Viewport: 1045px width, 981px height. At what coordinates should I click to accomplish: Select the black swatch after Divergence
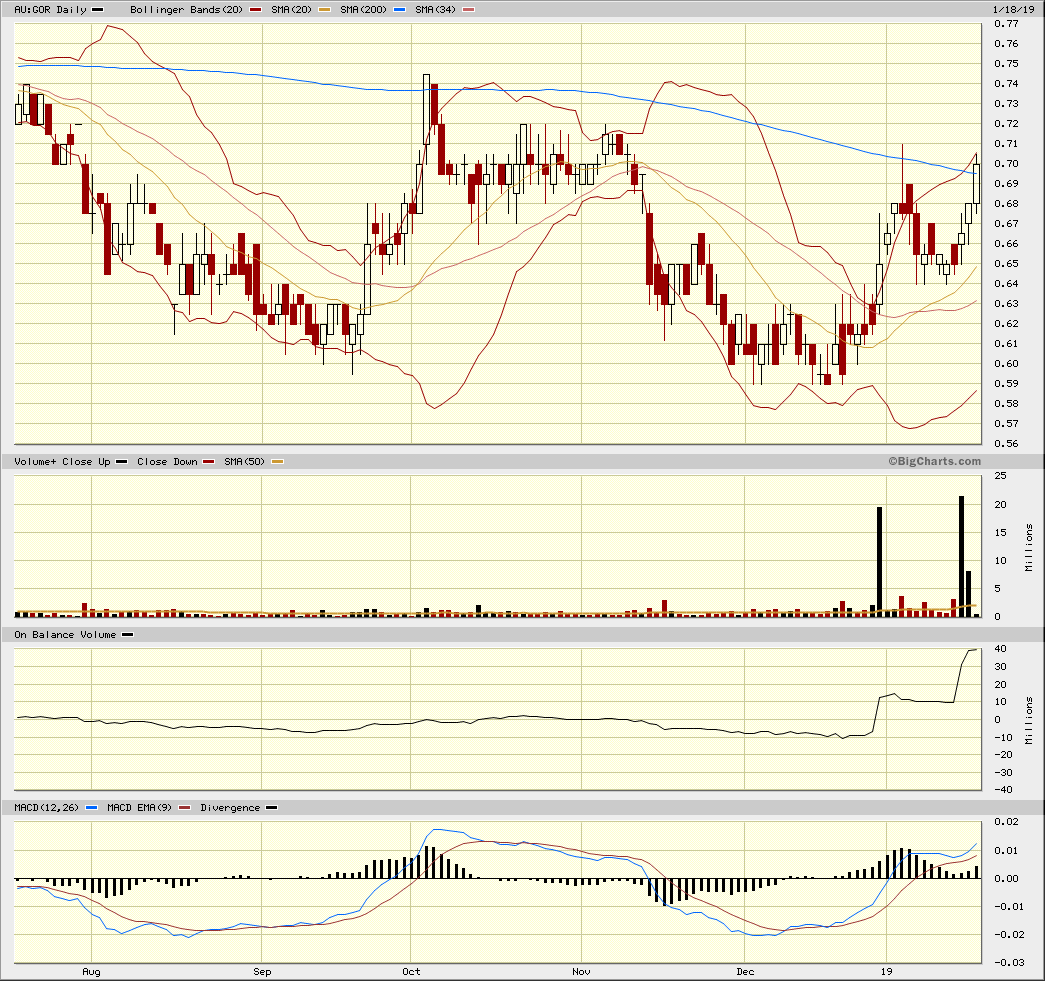[x=271, y=808]
